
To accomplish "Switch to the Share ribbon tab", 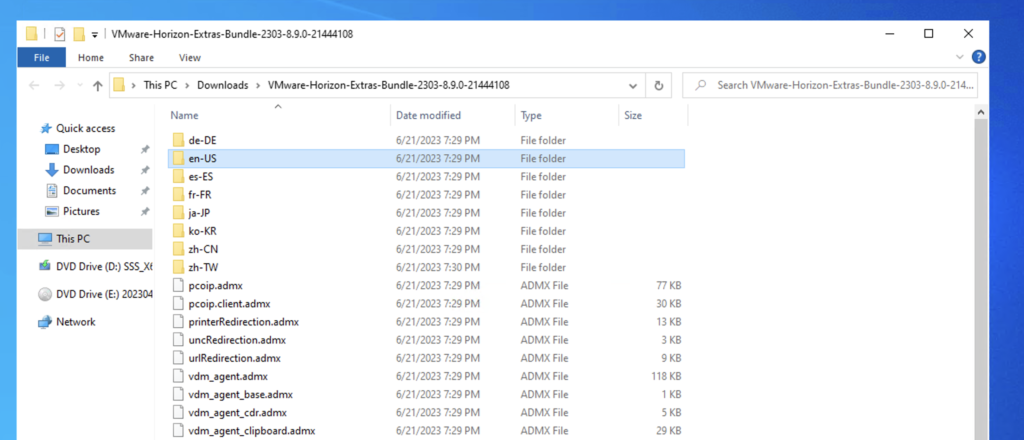I will [x=141, y=58].
